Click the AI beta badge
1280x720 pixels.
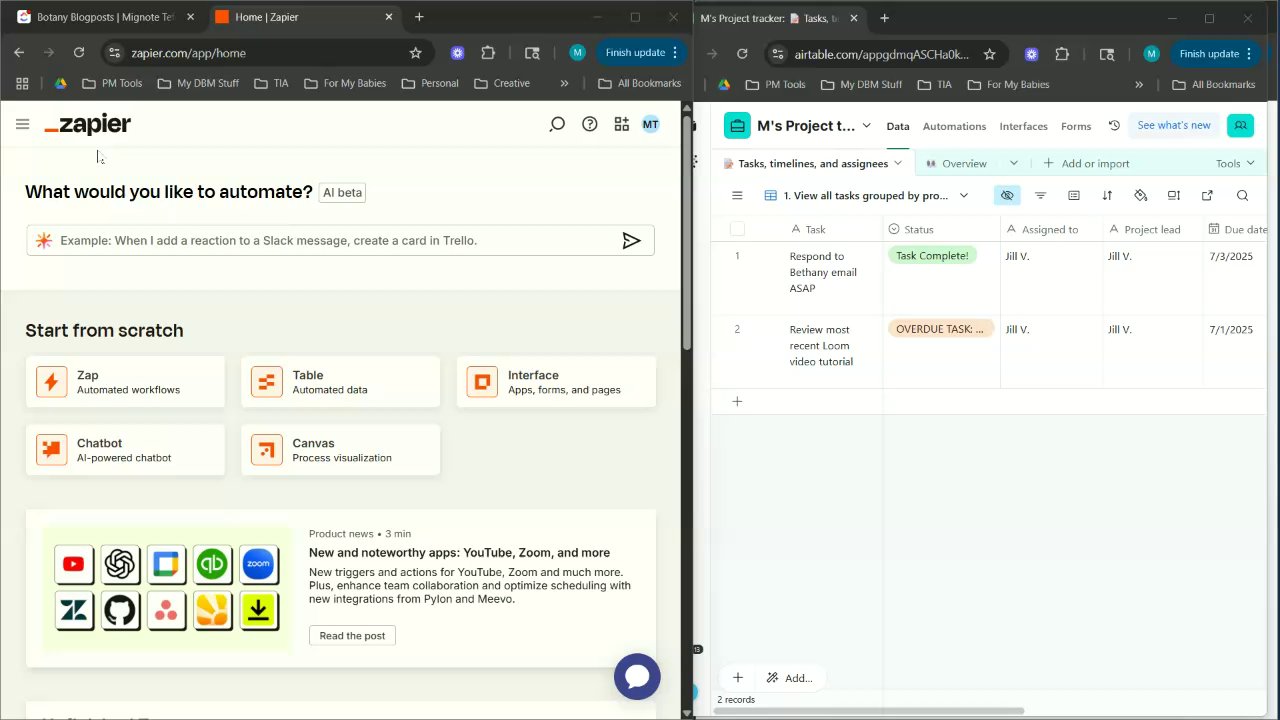tap(342, 192)
